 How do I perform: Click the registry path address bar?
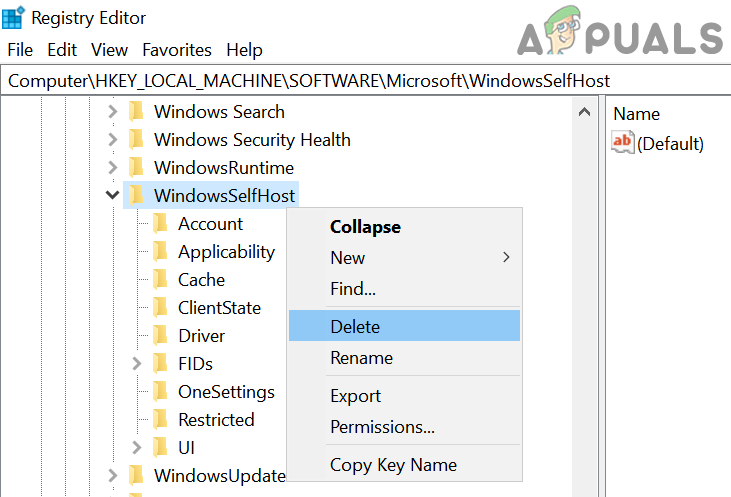(366, 81)
